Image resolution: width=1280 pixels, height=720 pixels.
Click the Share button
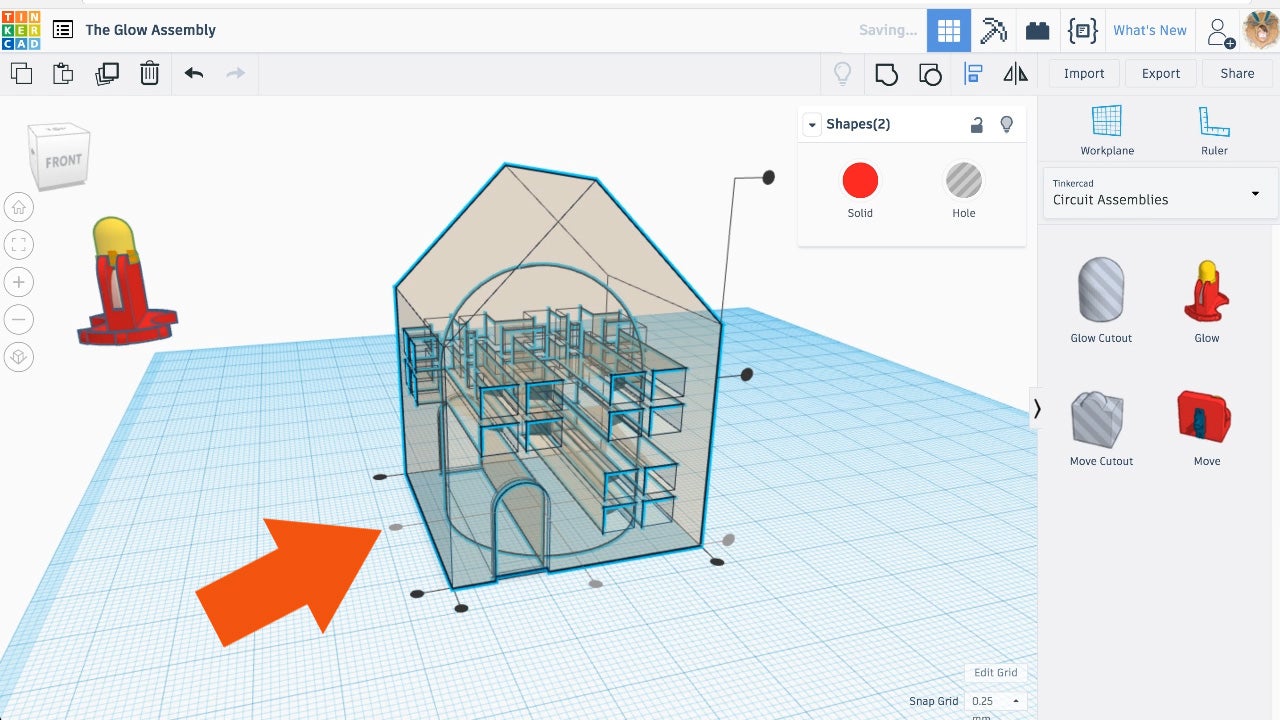tap(1237, 73)
